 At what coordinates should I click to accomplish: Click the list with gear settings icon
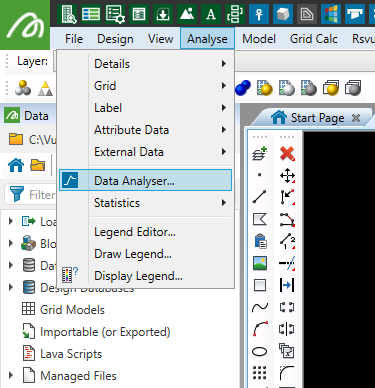tap(115, 14)
